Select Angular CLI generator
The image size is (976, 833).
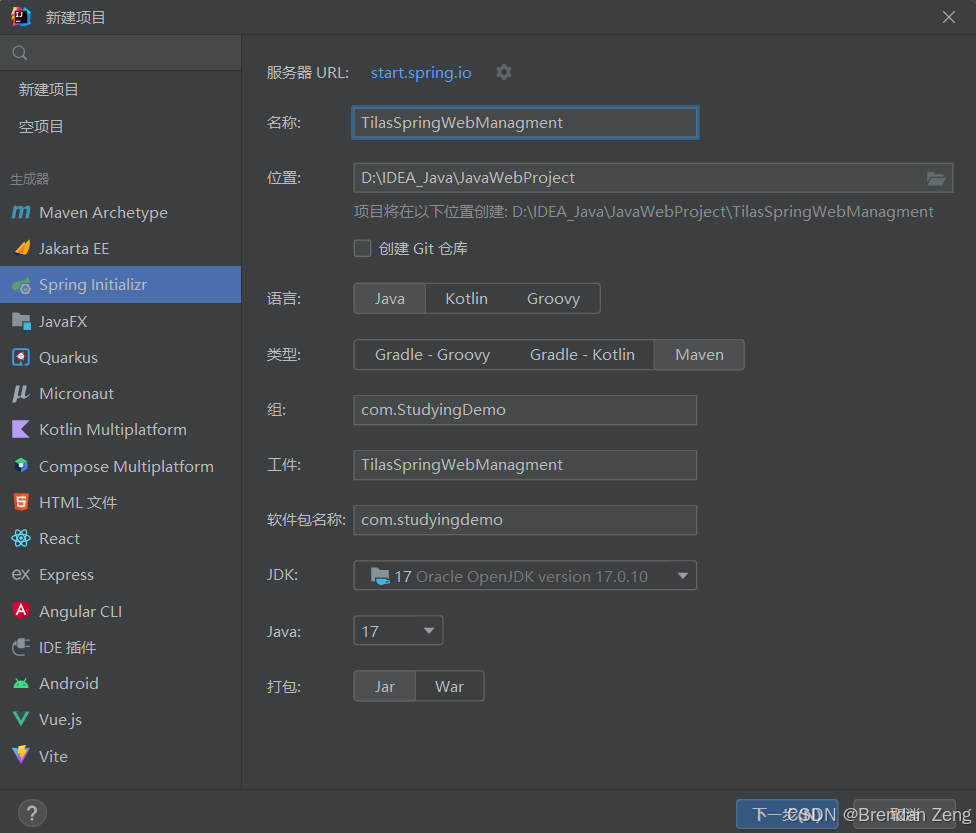point(121,611)
